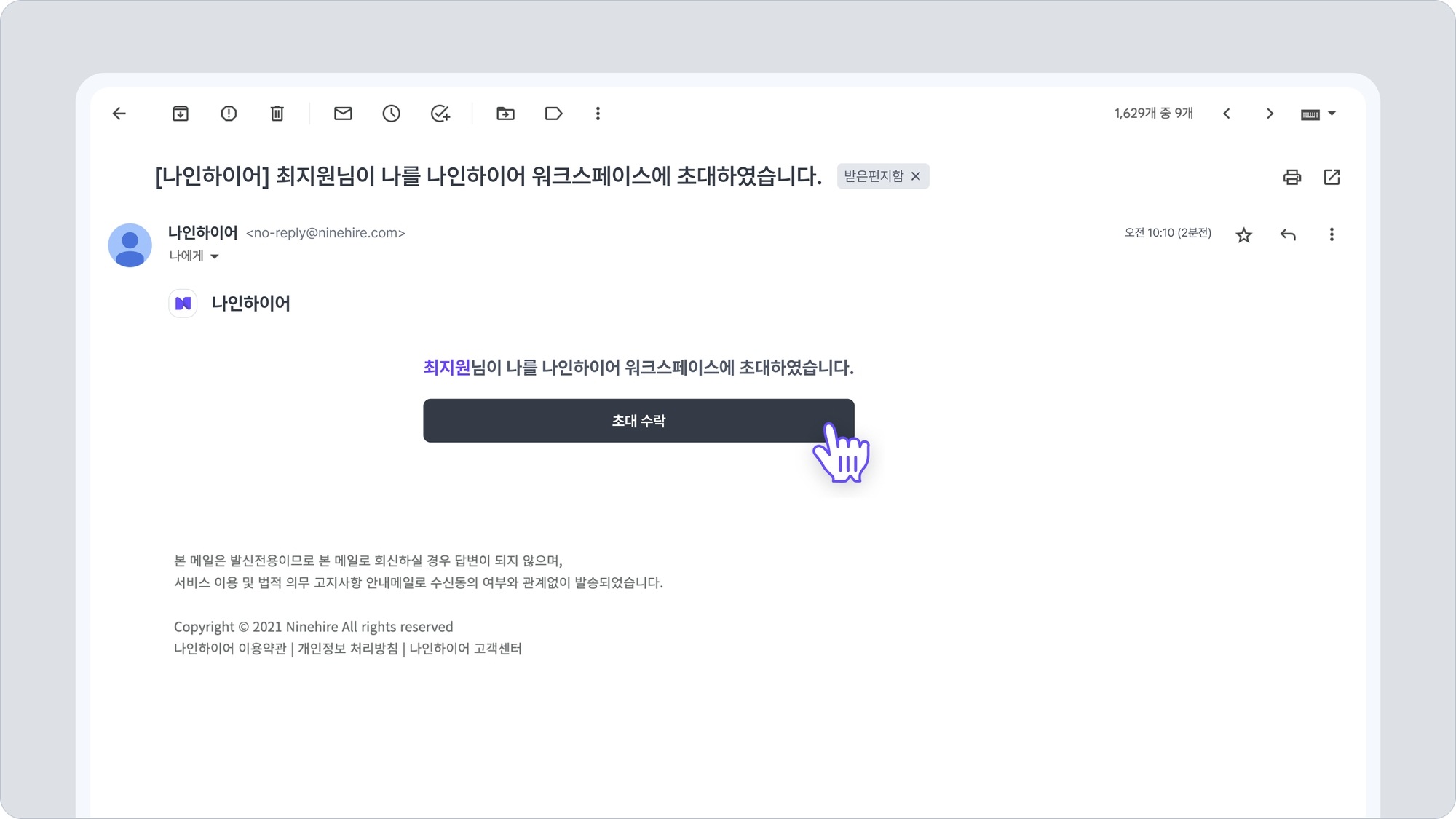Star this message
Viewport: 1456px width, 819px height.
click(x=1243, y=235)
